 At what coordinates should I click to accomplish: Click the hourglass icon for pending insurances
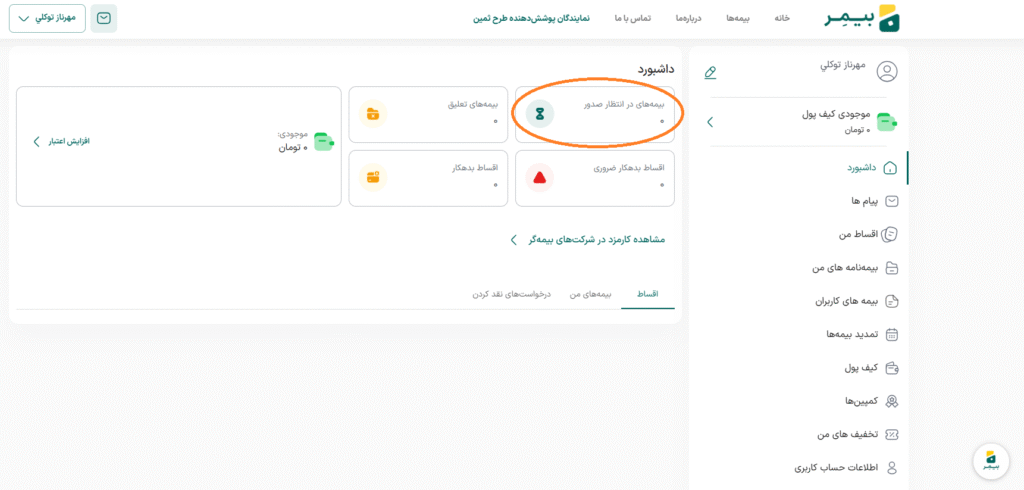click(540, 113)
